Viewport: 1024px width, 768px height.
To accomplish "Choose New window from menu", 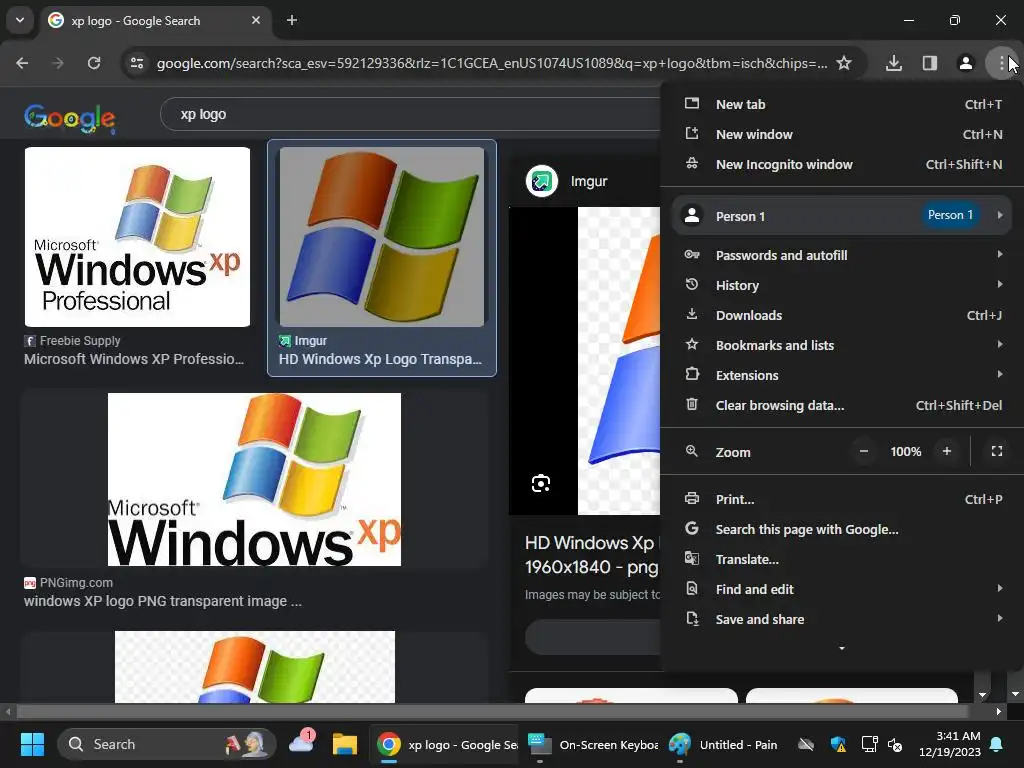I will (x=842, y=135).
